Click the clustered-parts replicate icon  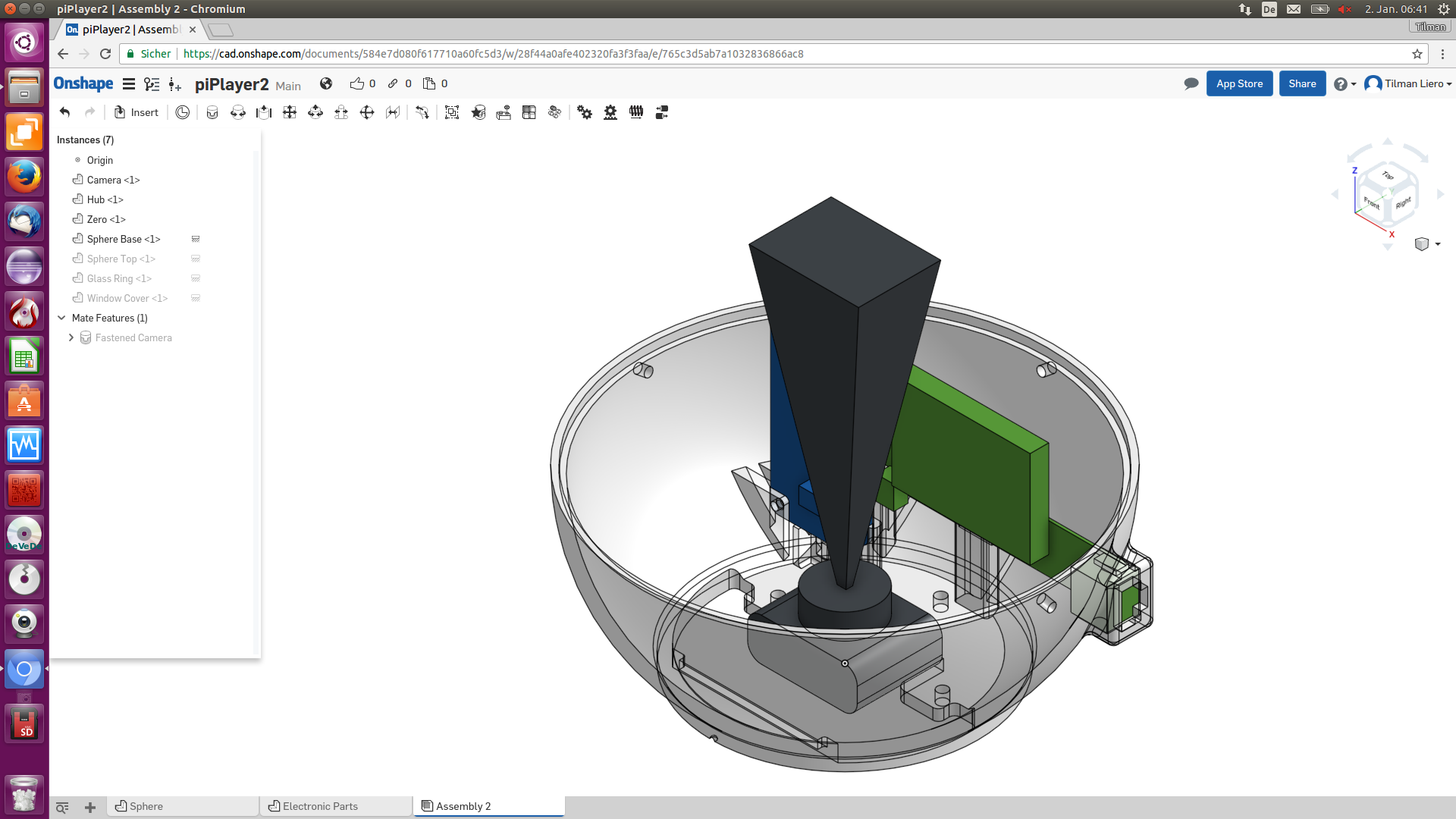(x=555, y=112)
